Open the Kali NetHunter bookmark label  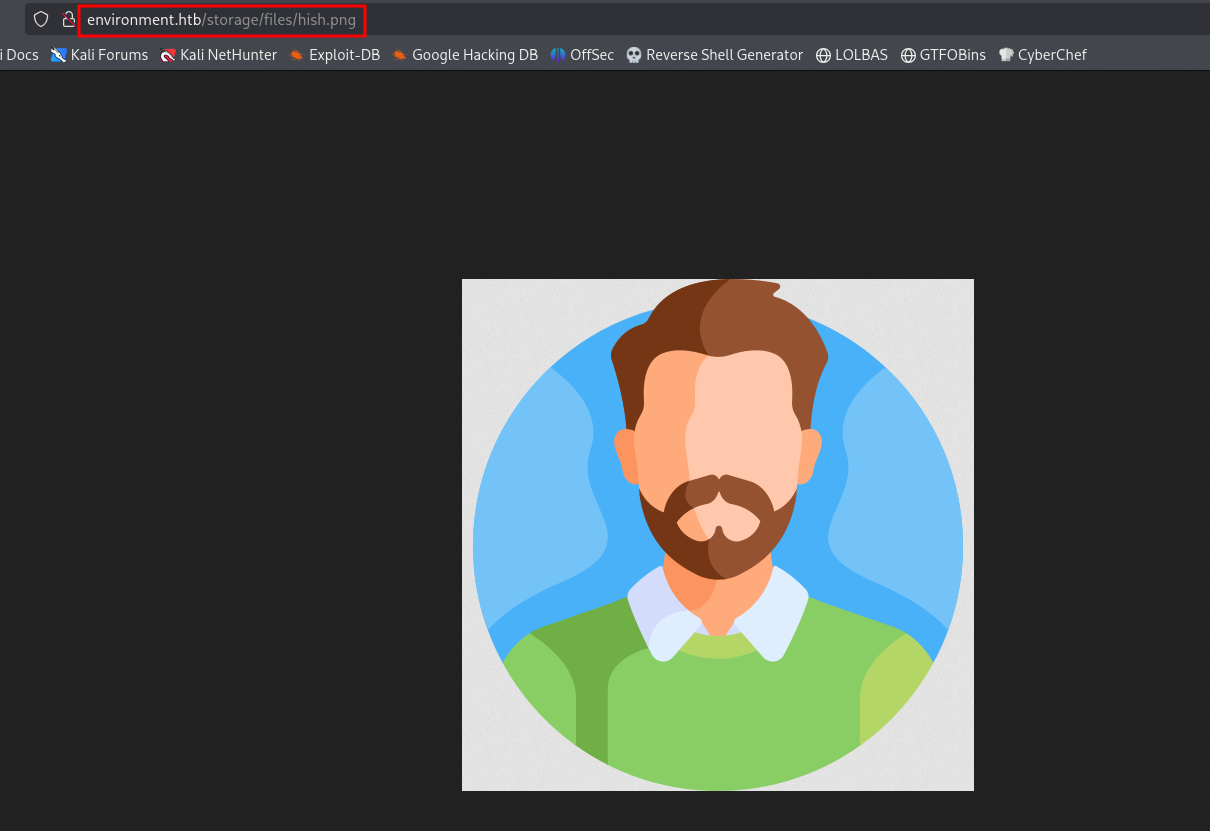228,55
